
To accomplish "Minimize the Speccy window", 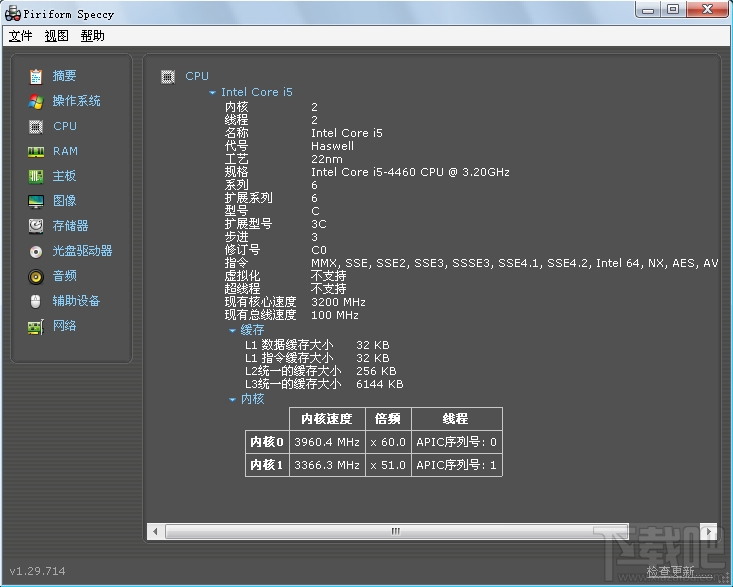I will (x=648, y=9).
